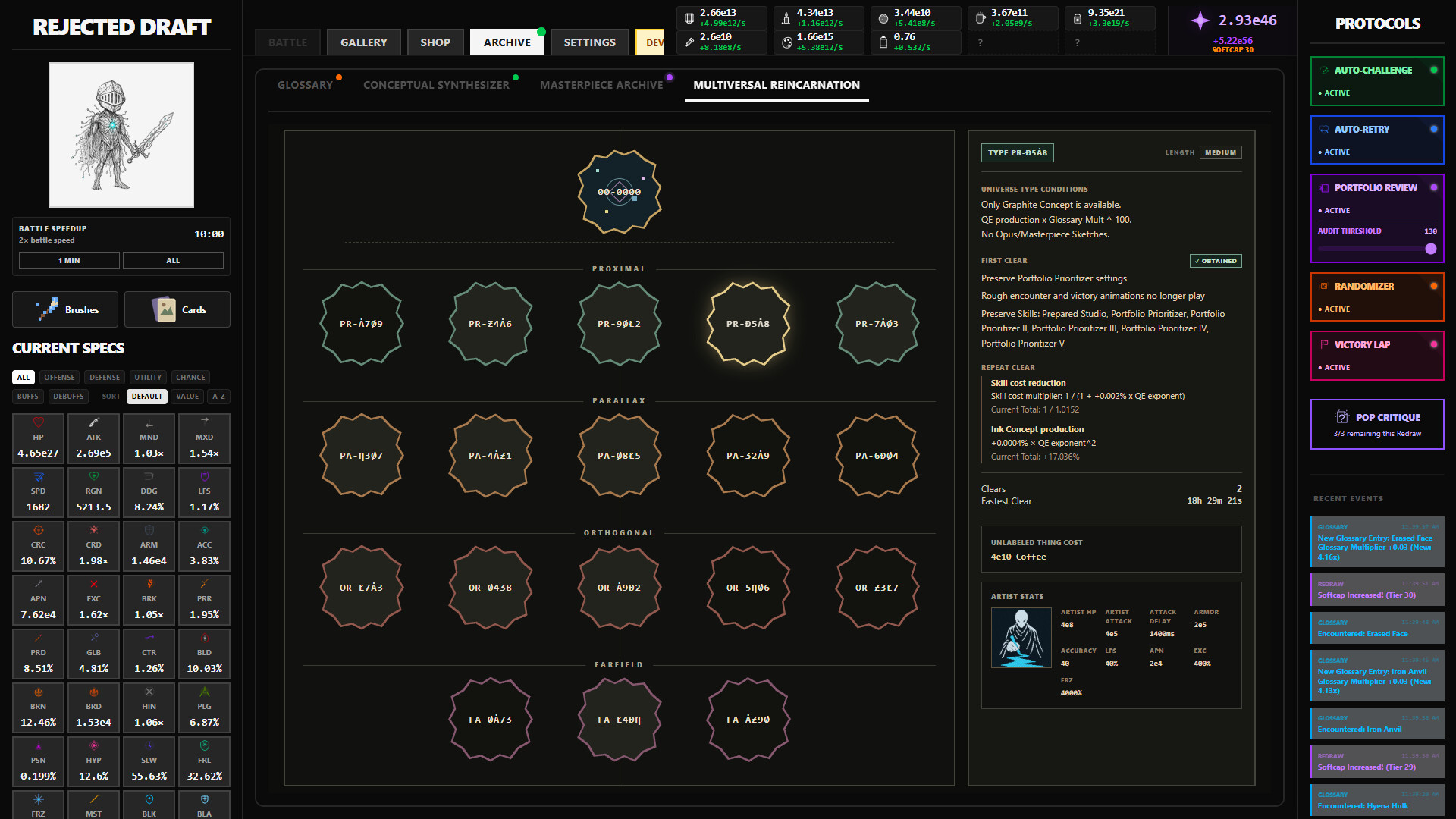This screenshot has height=819, width=1456.
Task: Open the SHOP tab
Action: click(x=435, y=42)
